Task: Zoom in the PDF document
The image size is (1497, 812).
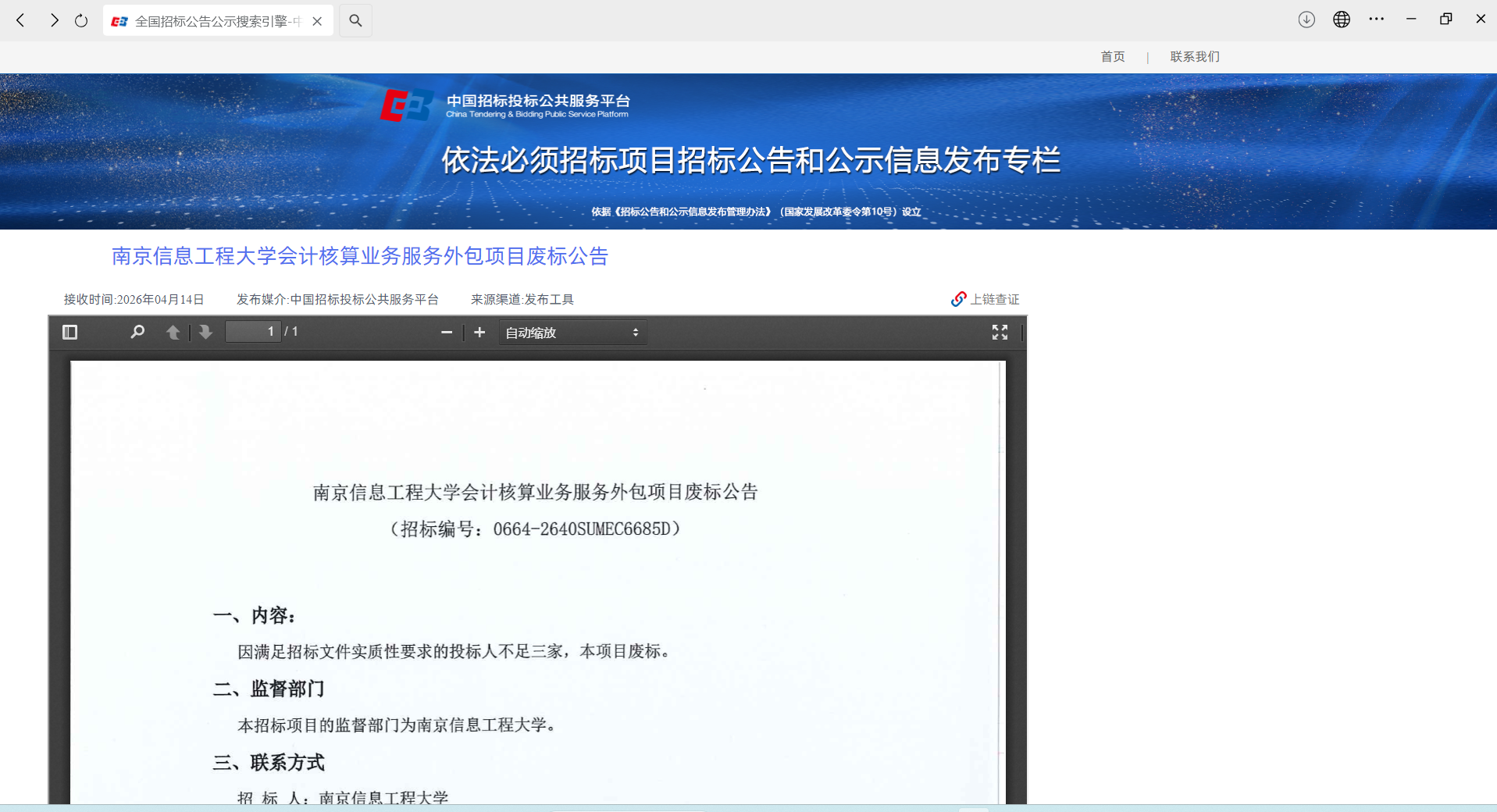Action: point(479,333)
